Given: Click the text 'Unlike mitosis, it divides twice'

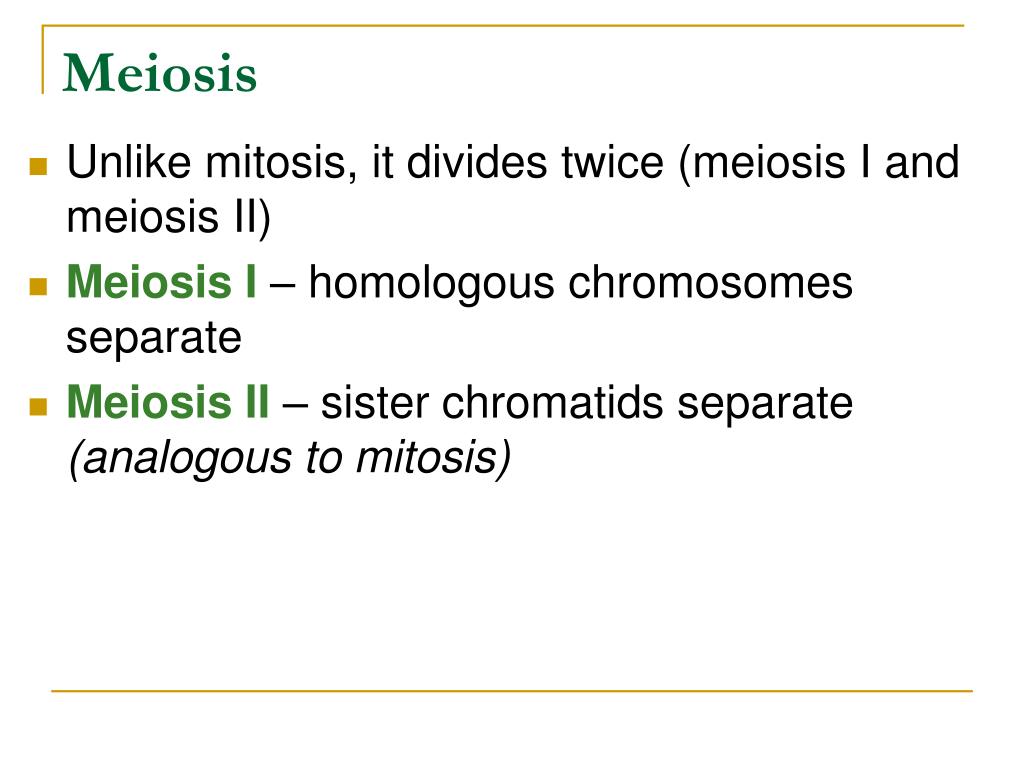Looking at the screenshot, I should click(x=366, y=162).
